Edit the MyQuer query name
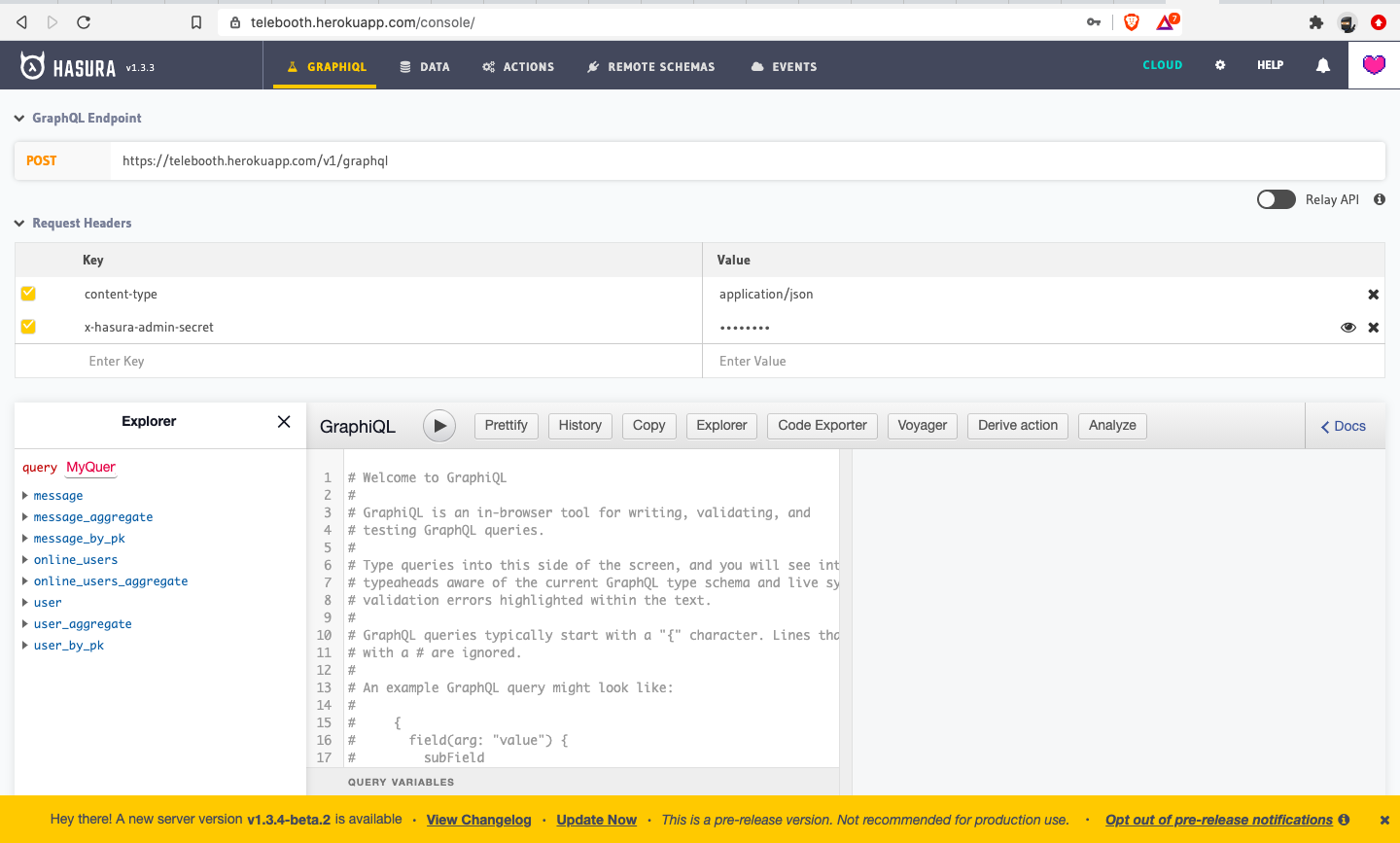 click(x=90, y=468)
